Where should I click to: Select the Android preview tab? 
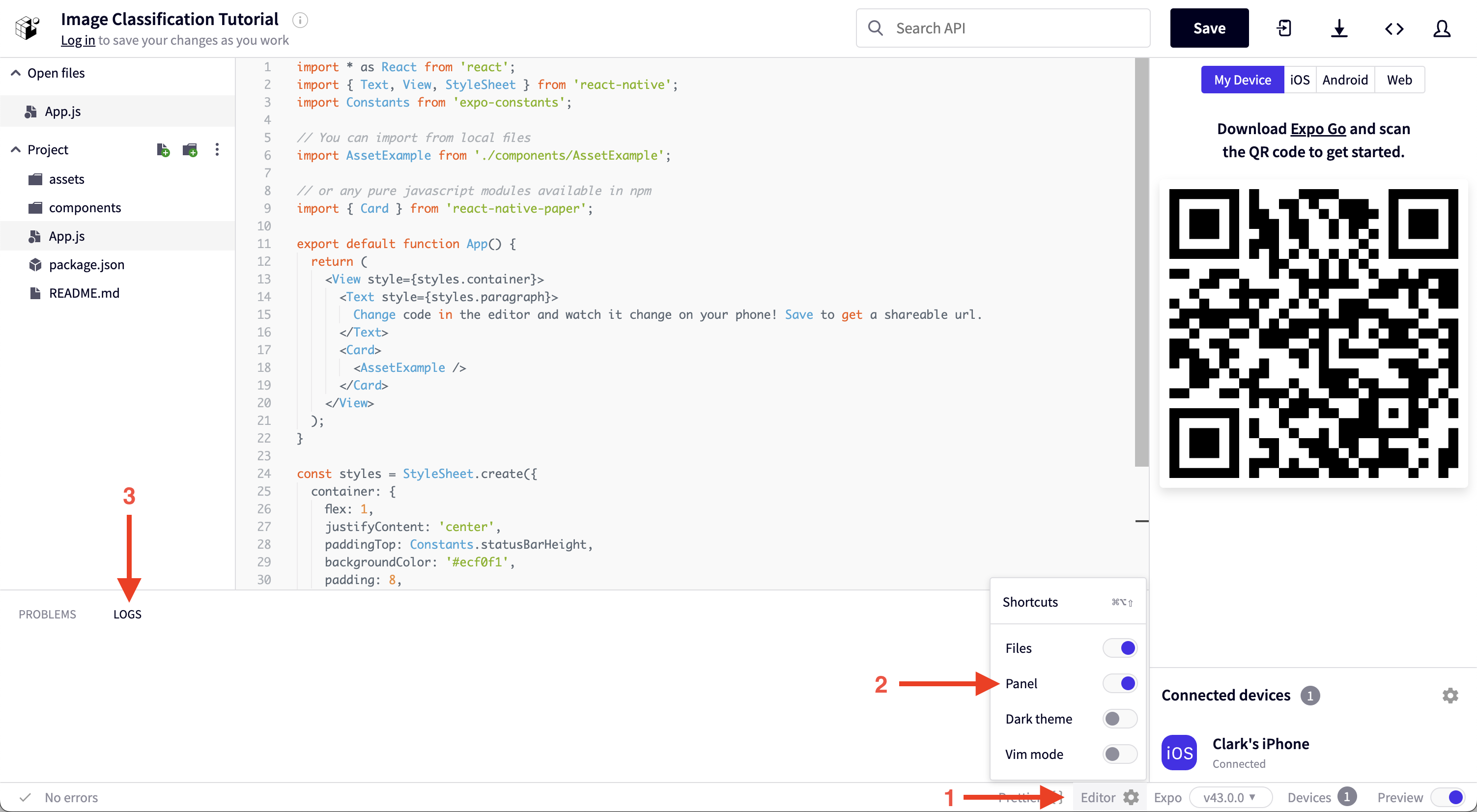tap(1344, 80)
